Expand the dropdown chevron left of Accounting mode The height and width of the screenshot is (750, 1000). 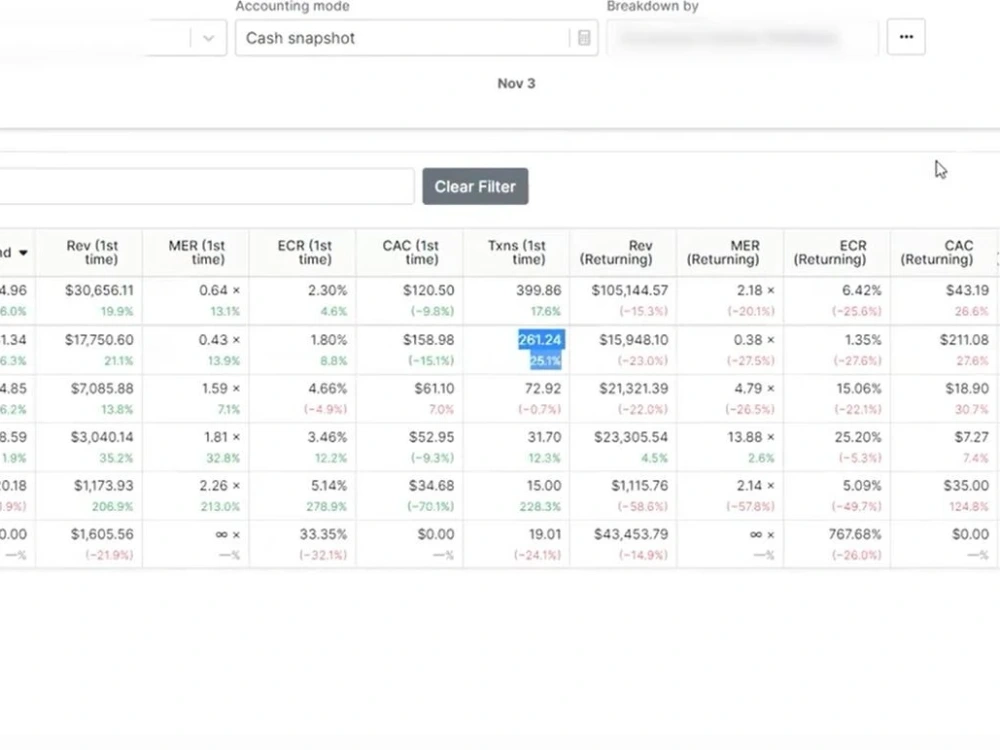tap(208, 38)
